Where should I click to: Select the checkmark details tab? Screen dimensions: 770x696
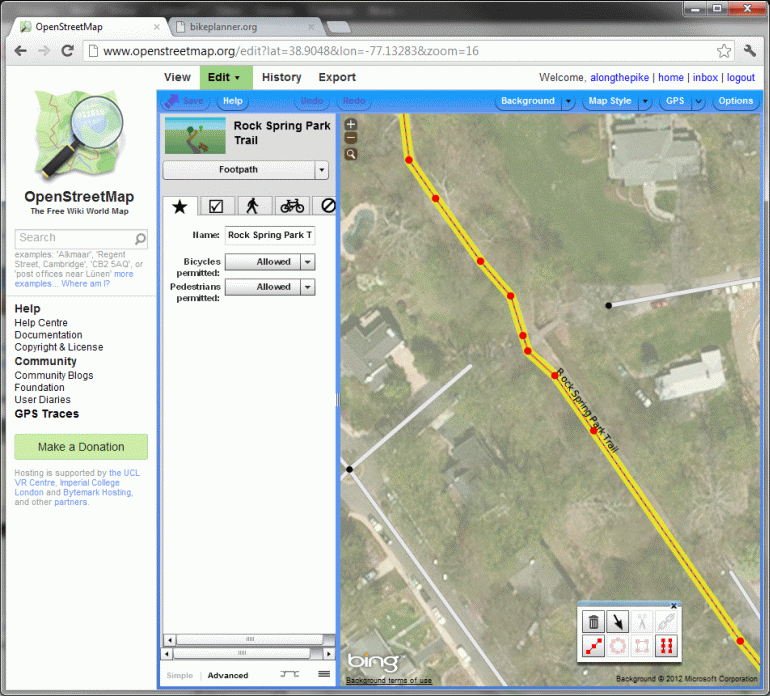pos(216,206)
